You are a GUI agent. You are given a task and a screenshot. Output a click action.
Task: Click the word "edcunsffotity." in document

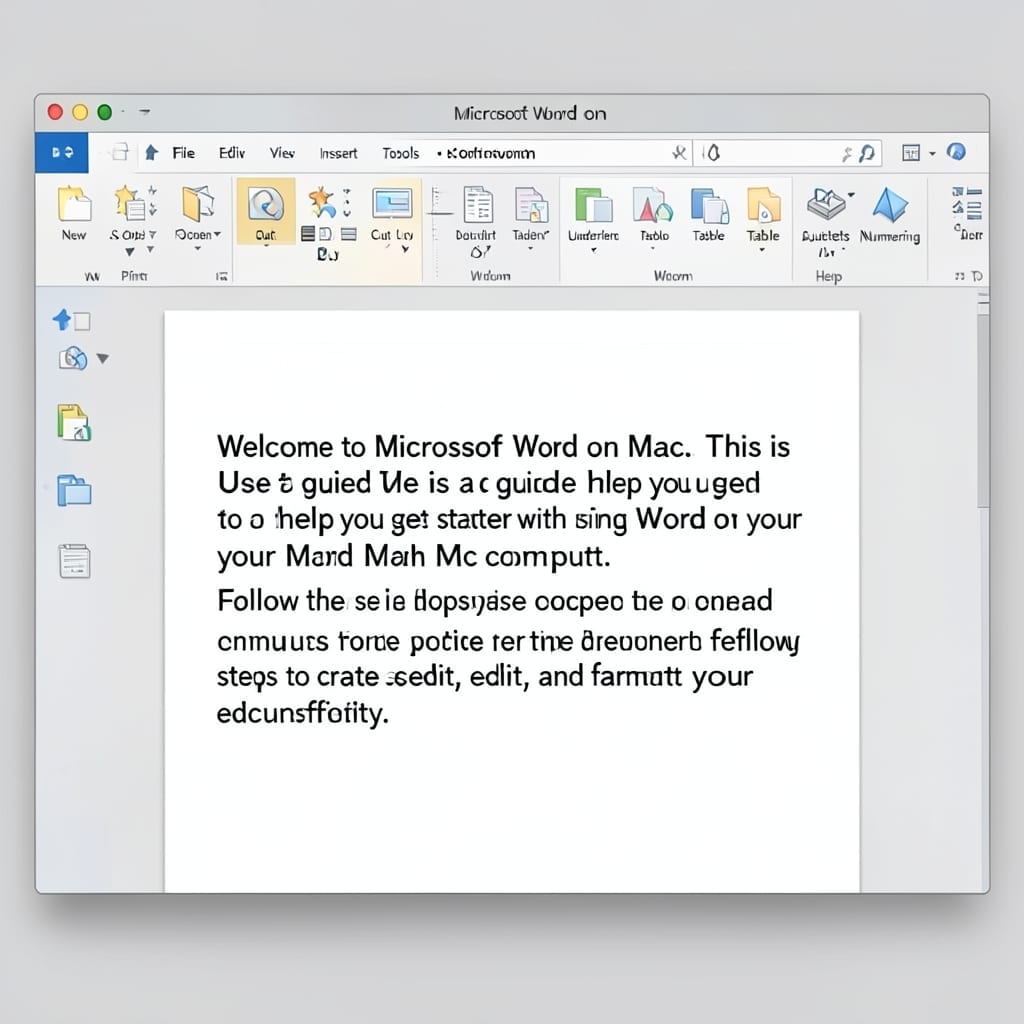(x=302, y=713)
